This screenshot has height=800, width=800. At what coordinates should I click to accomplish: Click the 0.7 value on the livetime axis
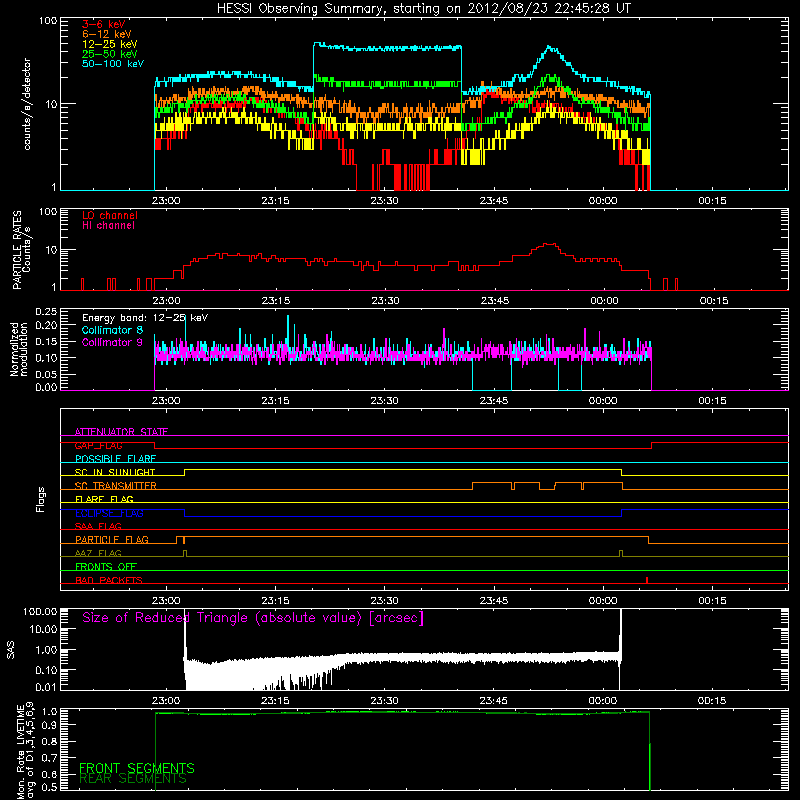pos(51,757)
